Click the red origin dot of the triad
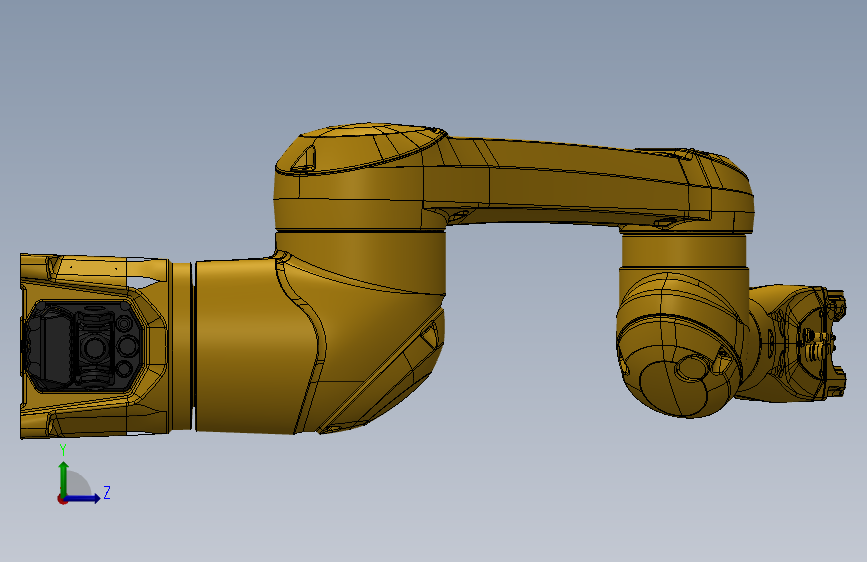The height and width of the screenshot is (562, 867). (62, 499)
